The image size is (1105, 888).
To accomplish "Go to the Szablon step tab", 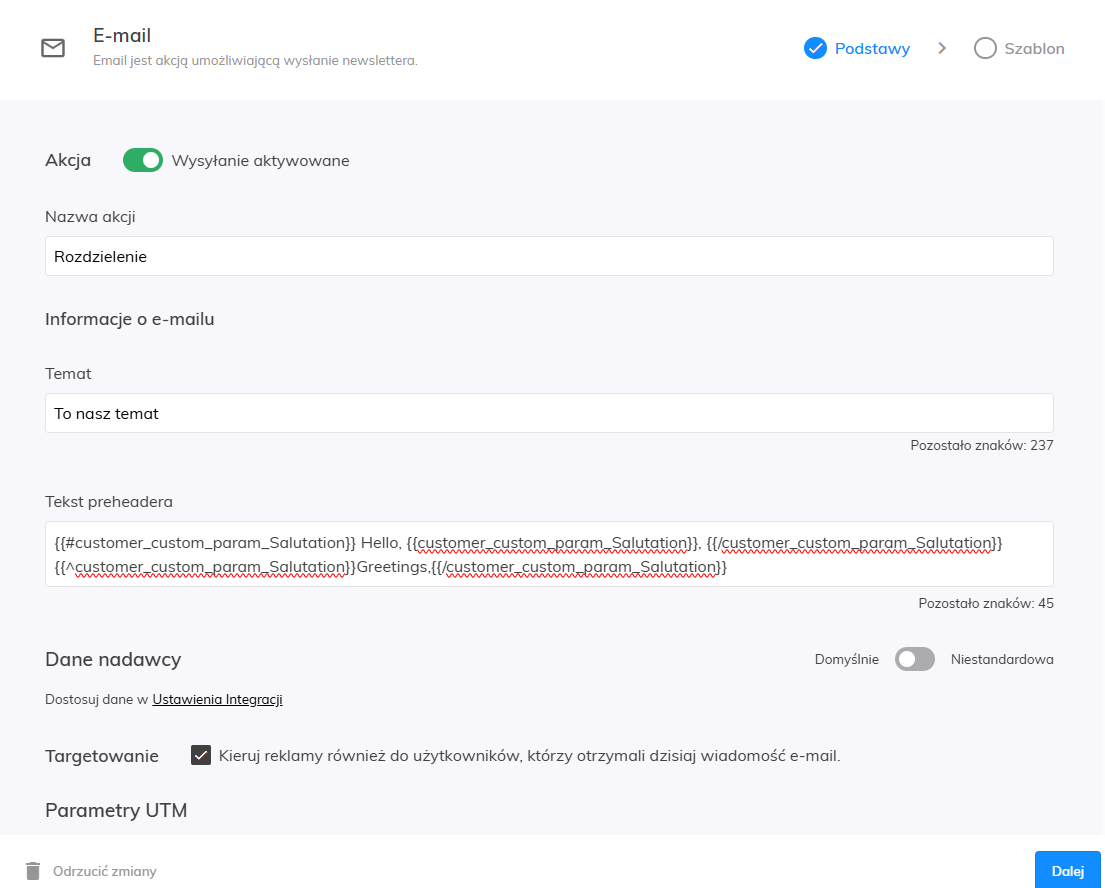I will coord(1034,48).
